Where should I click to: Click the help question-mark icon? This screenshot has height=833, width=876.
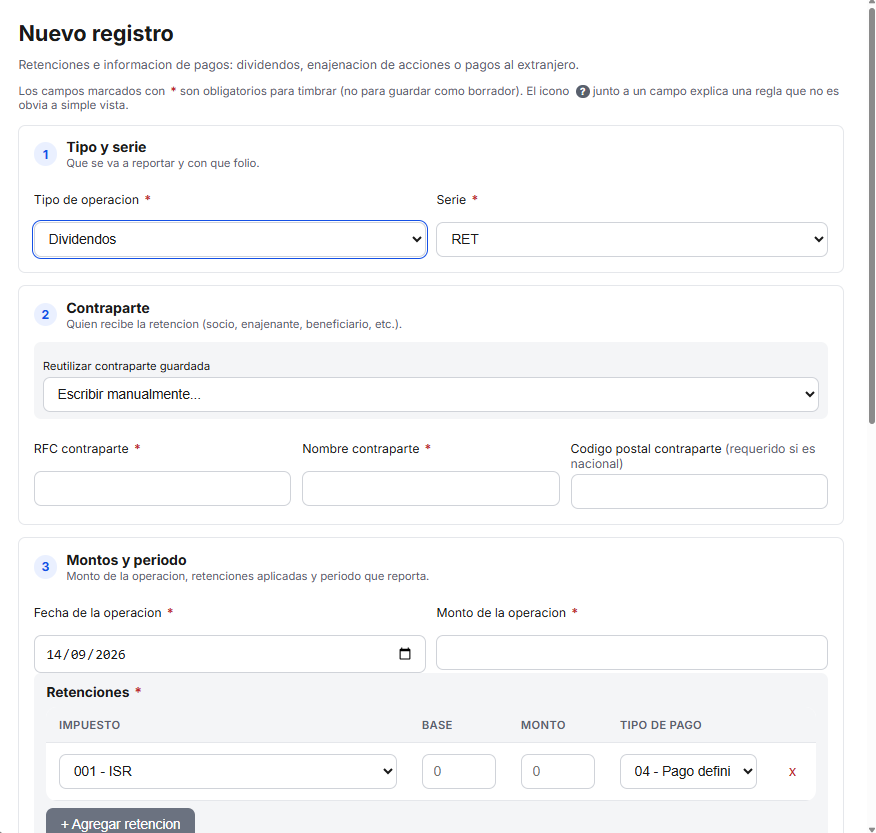pos(583,92)
